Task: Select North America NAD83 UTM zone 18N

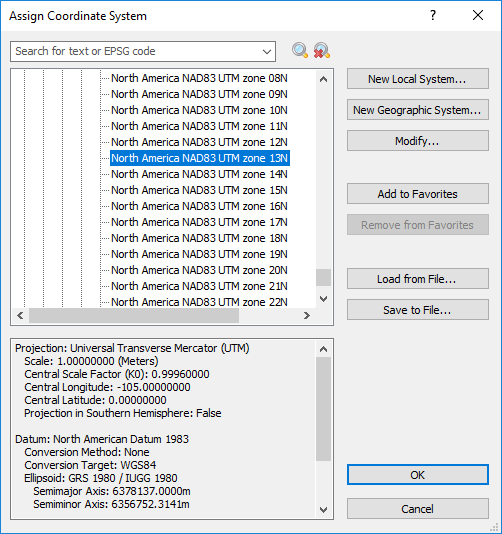Action: coord(199,238)
